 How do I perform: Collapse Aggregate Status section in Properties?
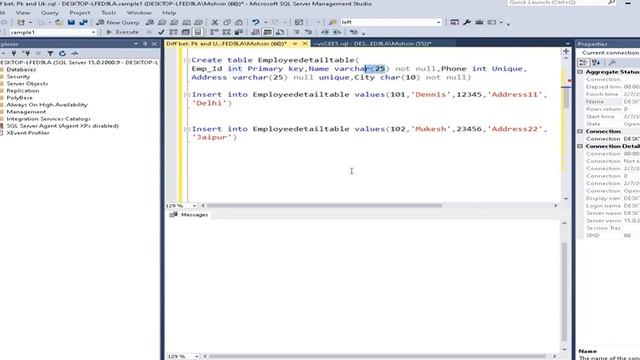coord(580,72)
